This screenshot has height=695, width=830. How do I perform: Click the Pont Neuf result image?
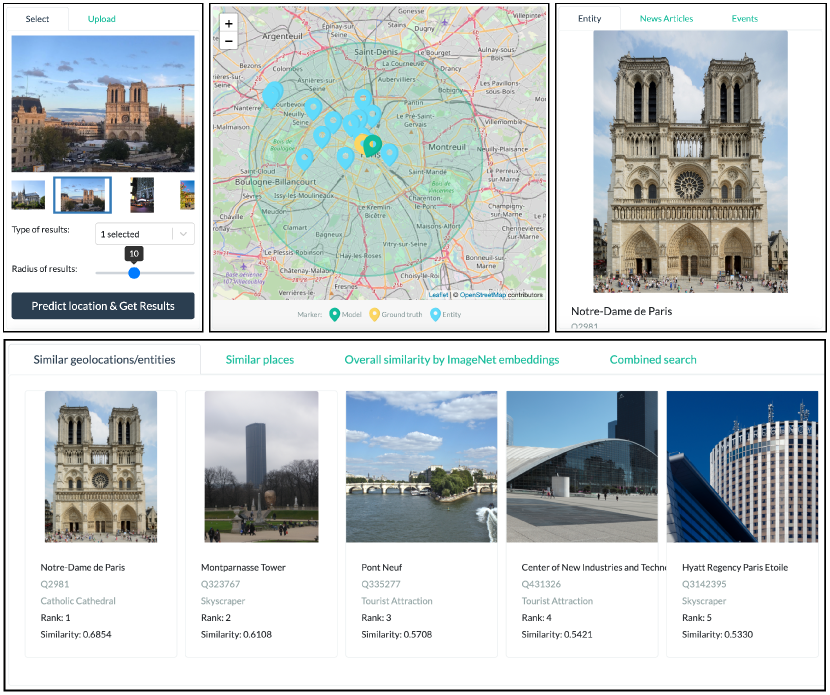click(x=421, y=467)
